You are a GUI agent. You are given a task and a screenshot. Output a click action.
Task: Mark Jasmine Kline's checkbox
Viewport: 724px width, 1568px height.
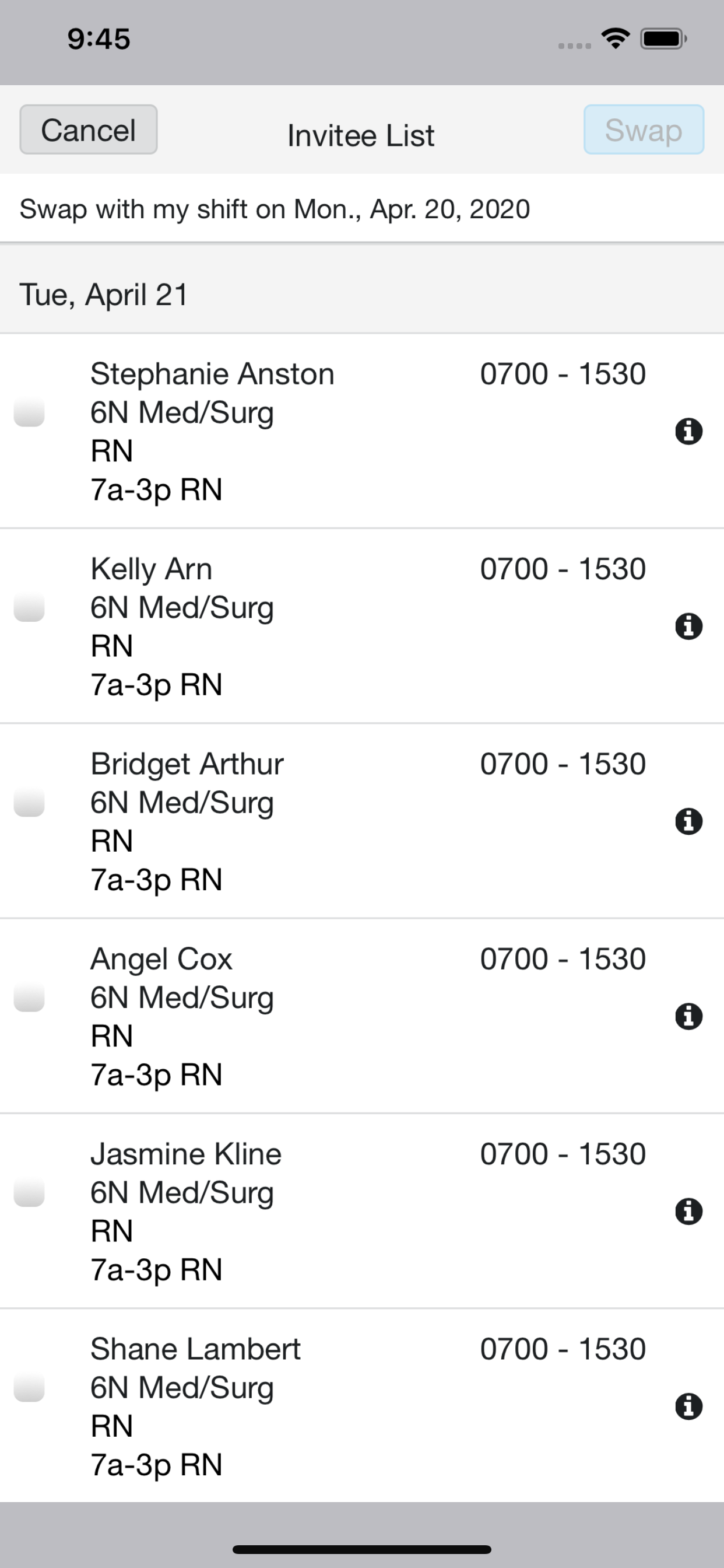(29, 1192)
